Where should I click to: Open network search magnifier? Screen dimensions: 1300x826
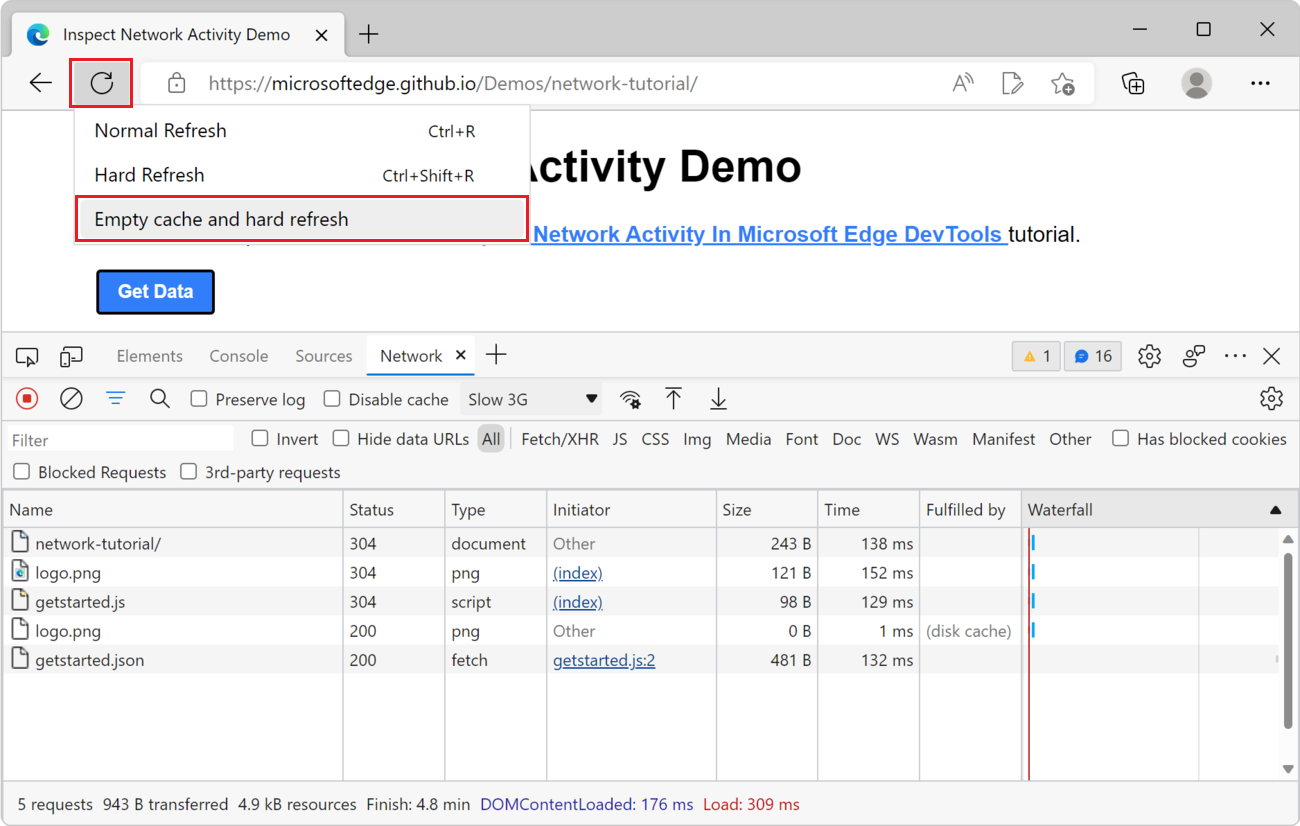(160, 399)
